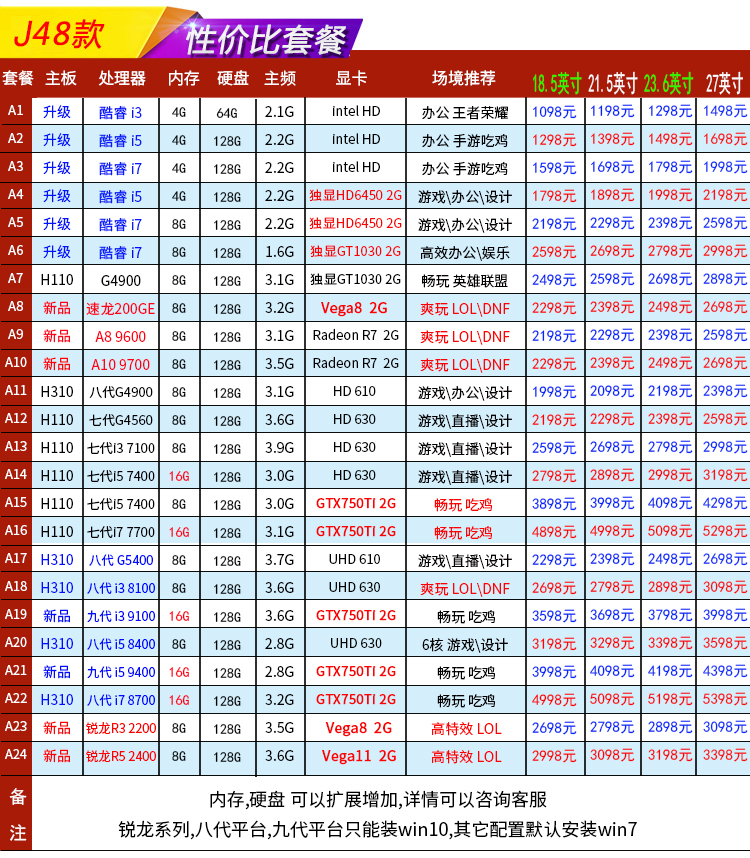Click "八代 i7 8700" processor cell
750x858 pixels.
(x=121, y=700)
